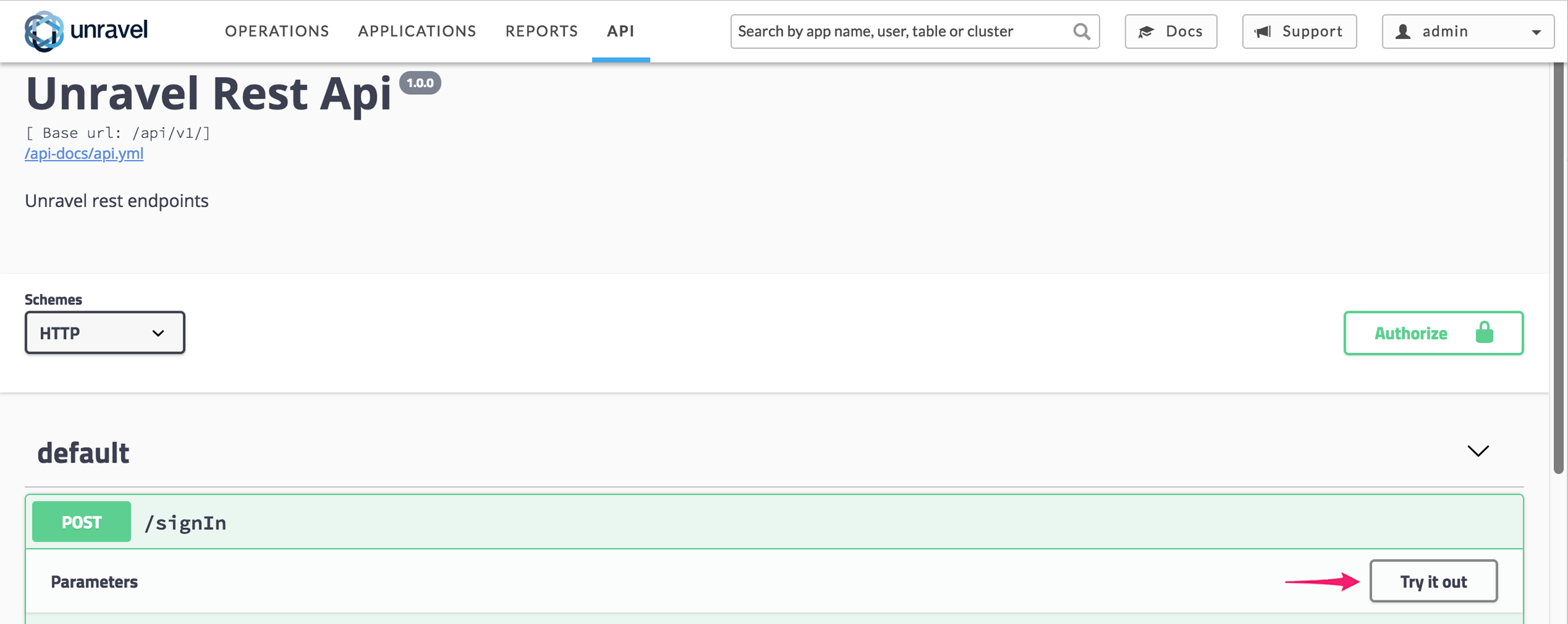Click the POST method badge
Viewport: 1568px width, 624px height.
tap(81, 521)
